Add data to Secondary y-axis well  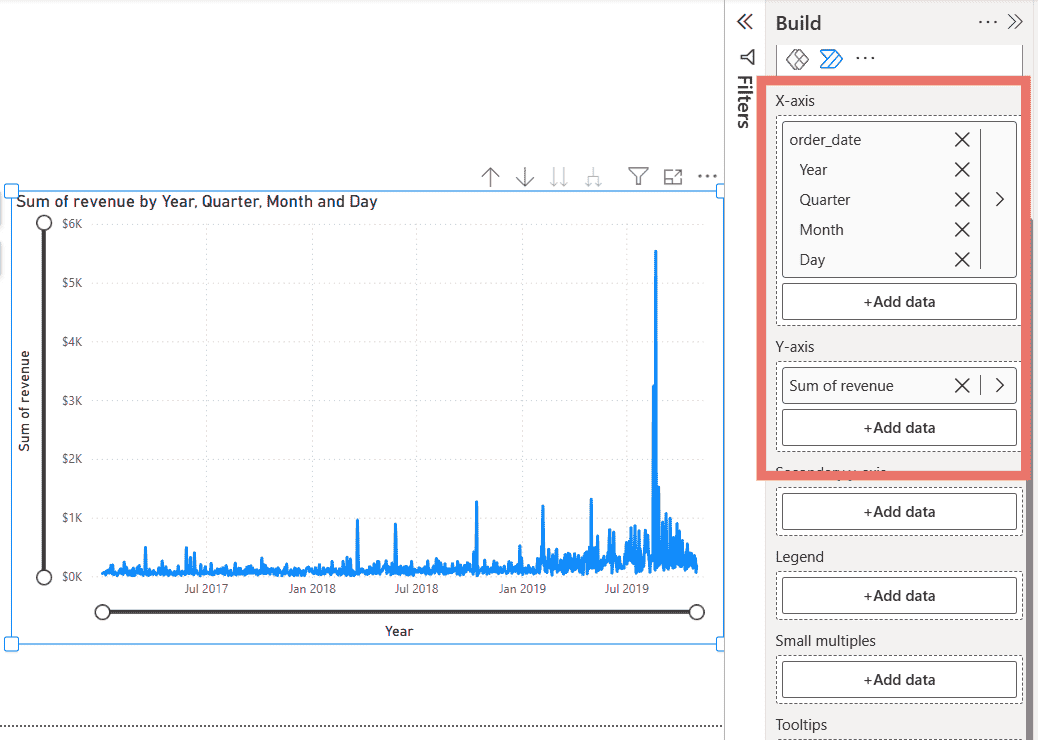coord(899,512)
